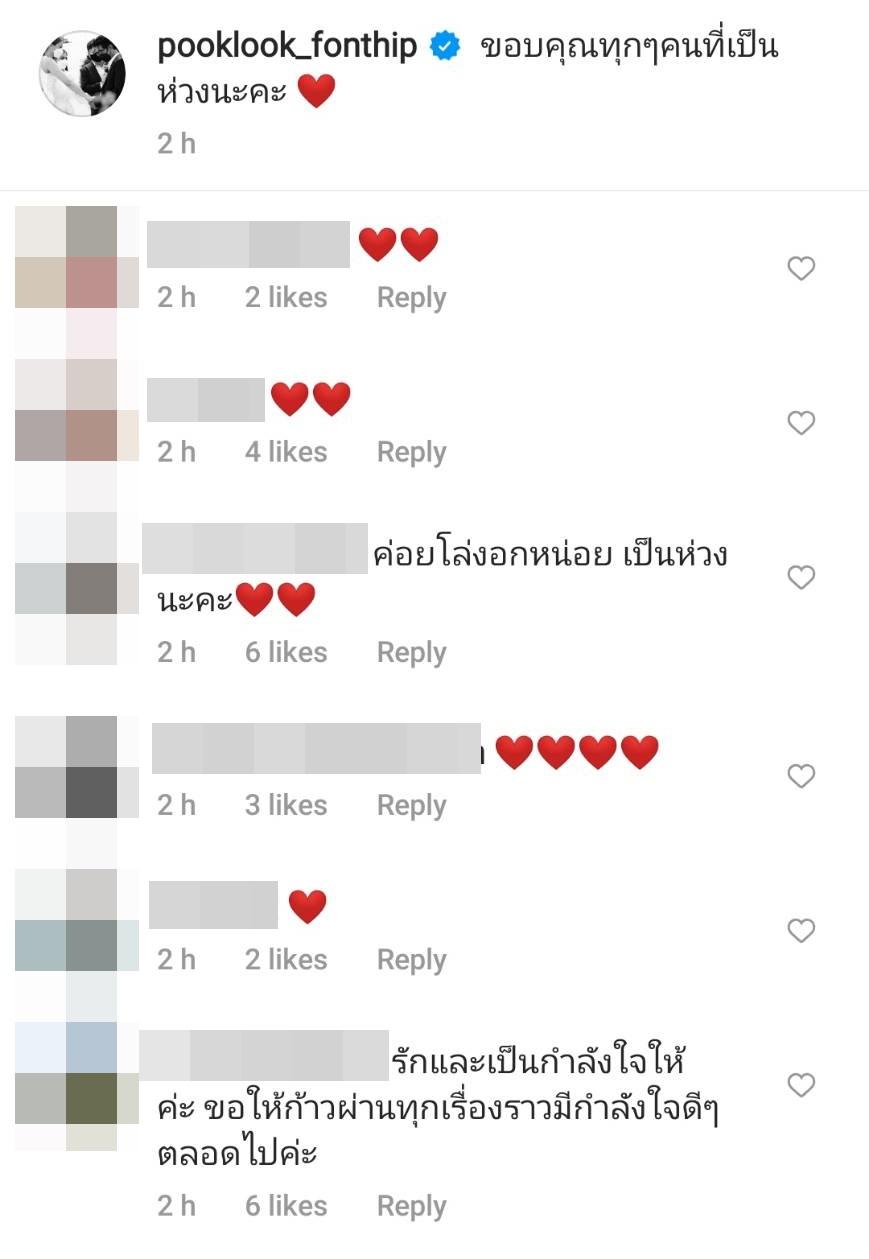Viewport: 869px width, 1259px height.
Task: Open pooklook_fonthip profile picture
Action: coord(82,74)
